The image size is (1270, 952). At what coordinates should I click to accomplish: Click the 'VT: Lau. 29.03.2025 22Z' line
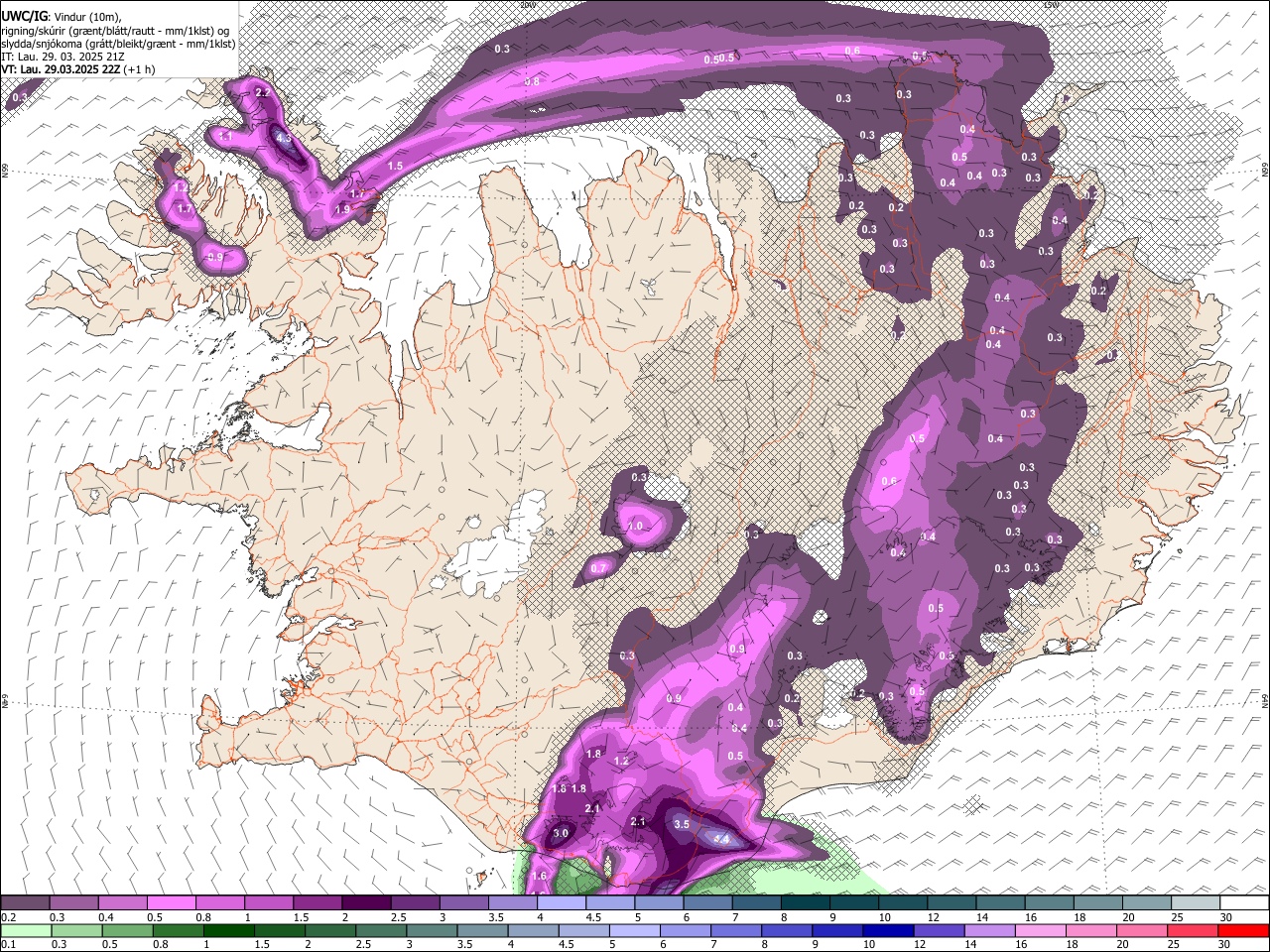pos(79,69)
